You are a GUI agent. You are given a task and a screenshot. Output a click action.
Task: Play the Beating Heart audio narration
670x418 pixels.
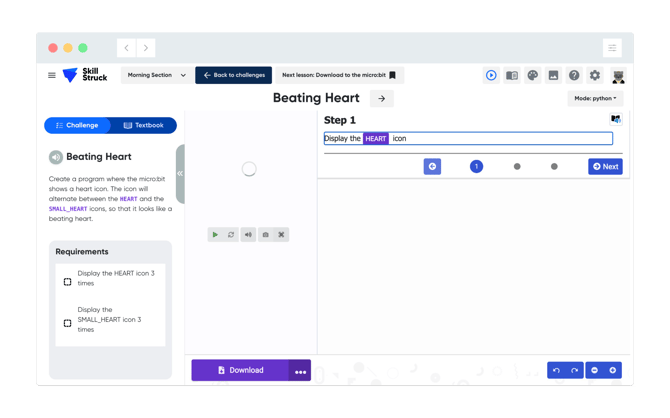click(x=56, y=157)
